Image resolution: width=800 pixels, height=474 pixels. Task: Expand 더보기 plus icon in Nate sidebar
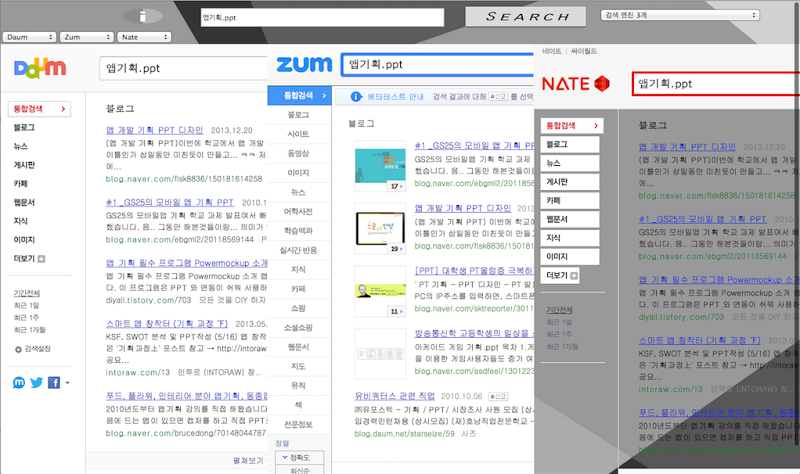click(x=574, y=276)
